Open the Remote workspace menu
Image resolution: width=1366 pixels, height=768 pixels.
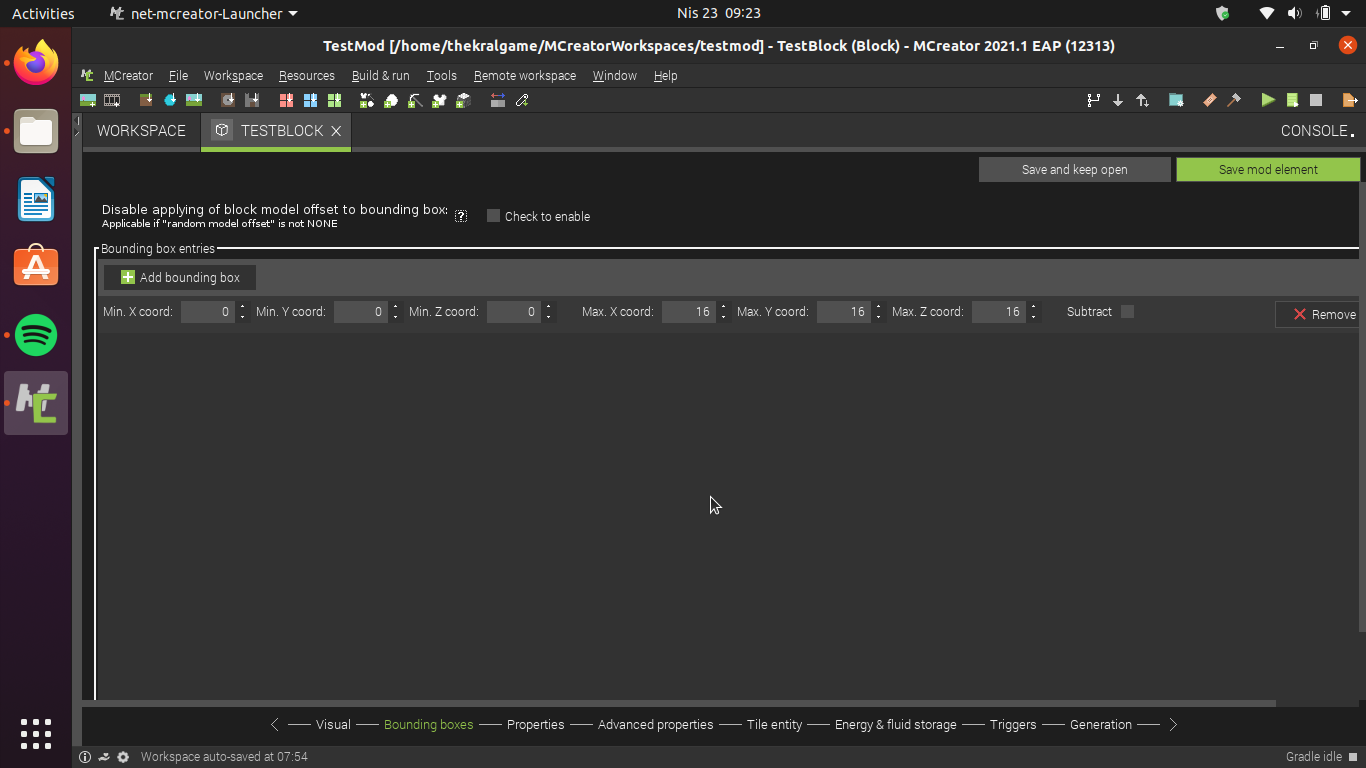[x=525, y=75]
